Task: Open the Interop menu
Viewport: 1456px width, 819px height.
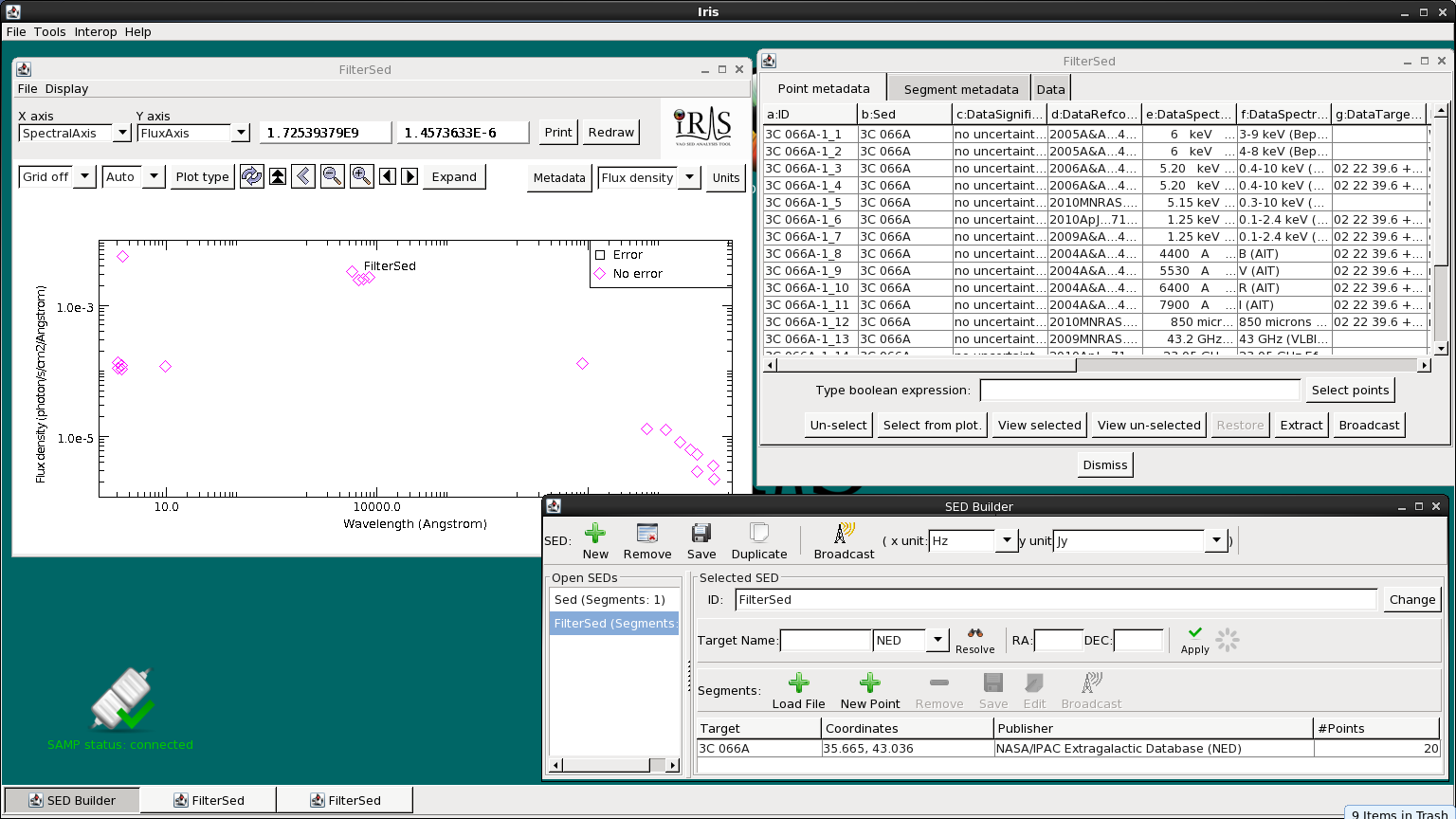Action: pyautogui.click(x=95, y=31)
